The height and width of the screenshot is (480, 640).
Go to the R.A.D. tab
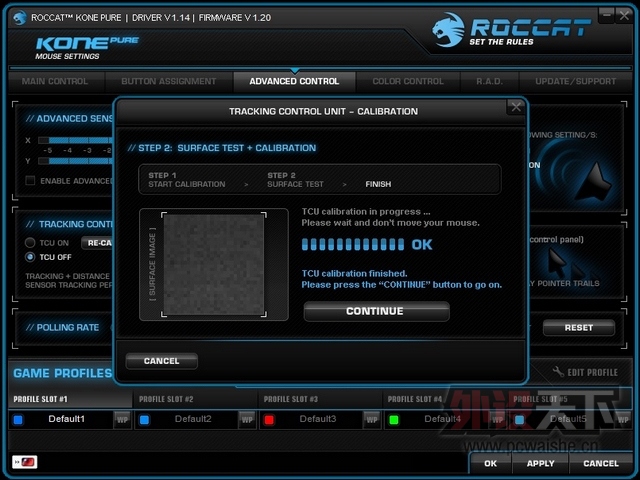click(489, 82)
